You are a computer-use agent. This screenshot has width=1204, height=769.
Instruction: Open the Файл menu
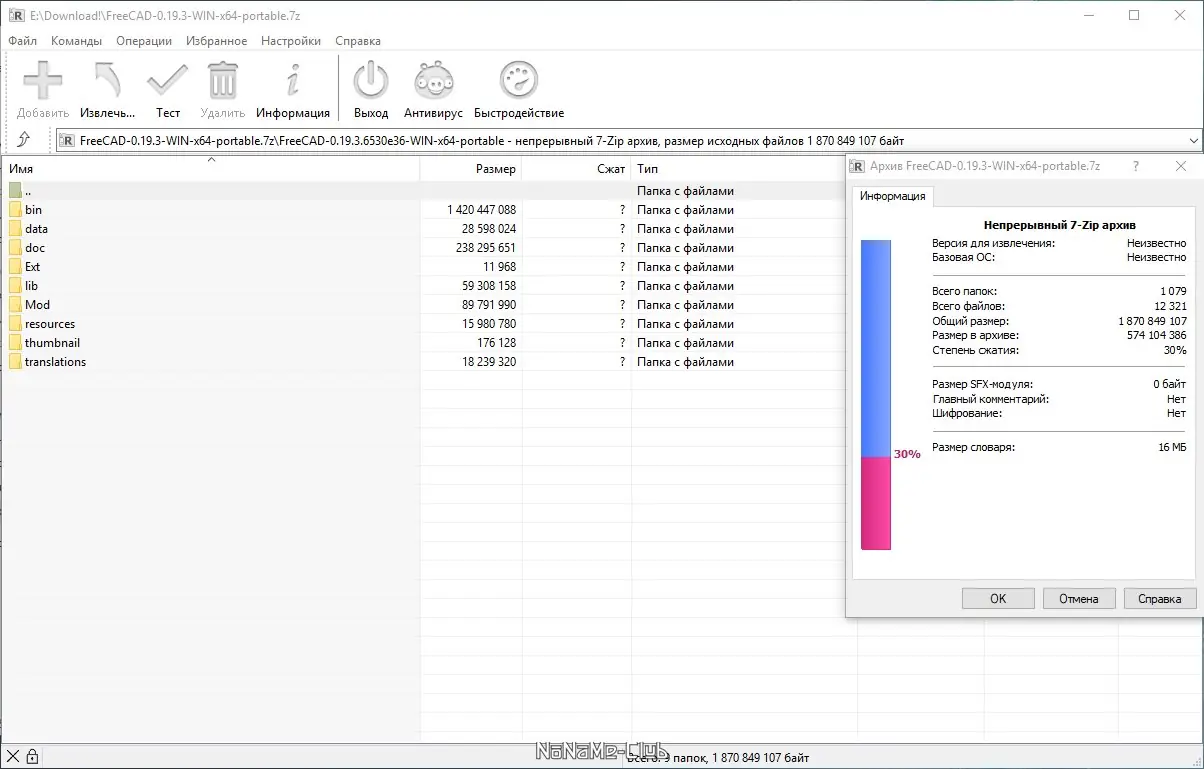point(22,41)
